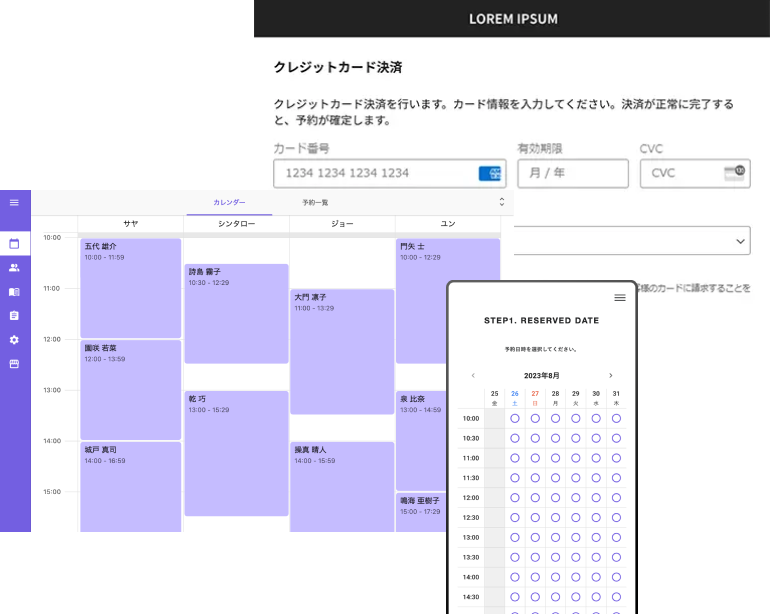This screenshot has height=614, width=770.
Task: Open settings gear in the sidebar
Action: 14,340
